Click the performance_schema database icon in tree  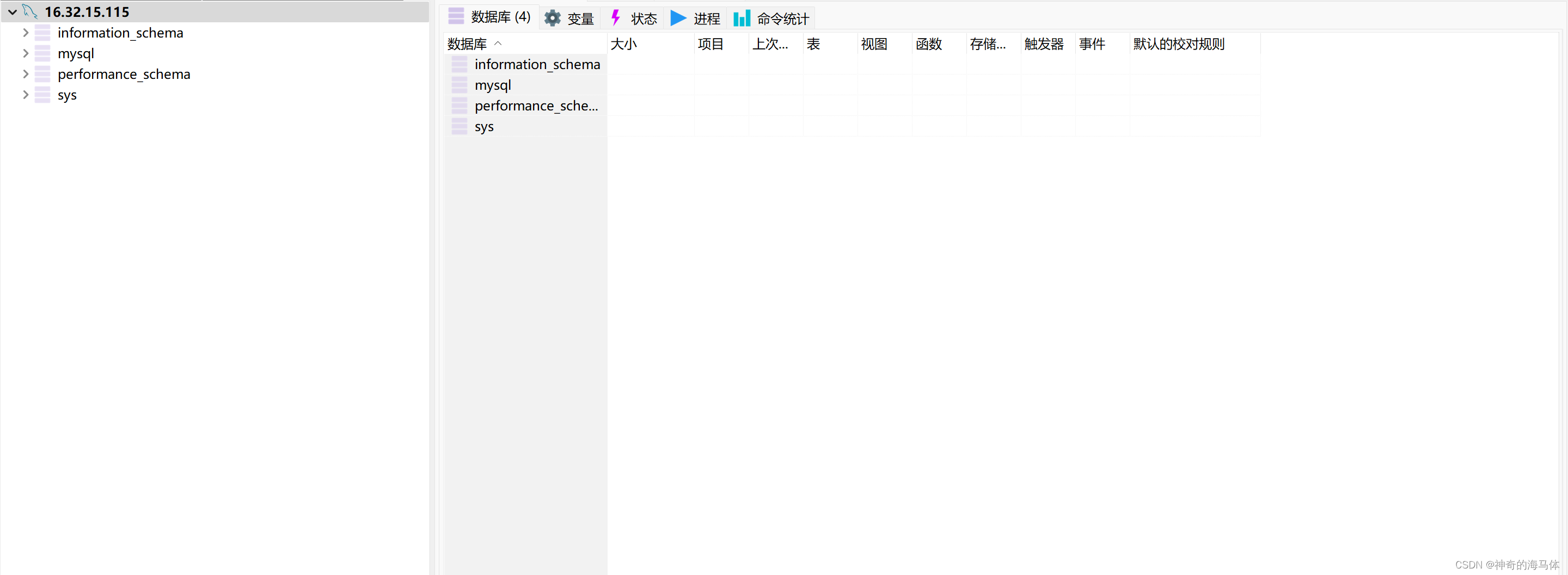(42, 74)
